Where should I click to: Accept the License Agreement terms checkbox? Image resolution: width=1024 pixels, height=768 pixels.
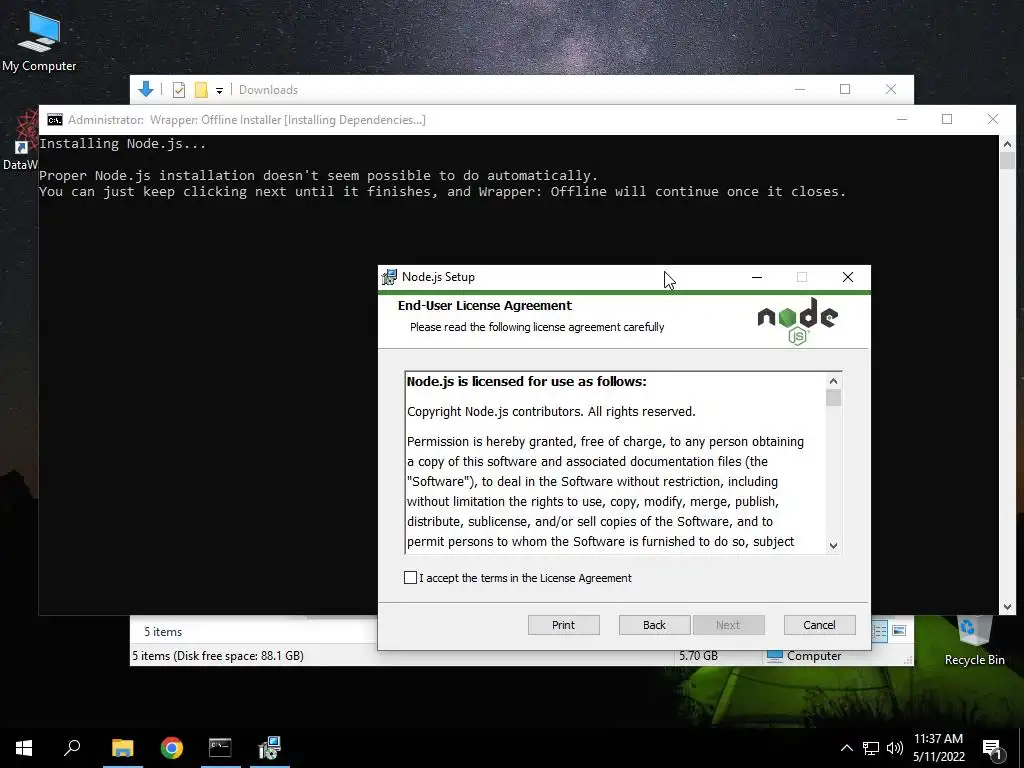click(x=410, y=577)
